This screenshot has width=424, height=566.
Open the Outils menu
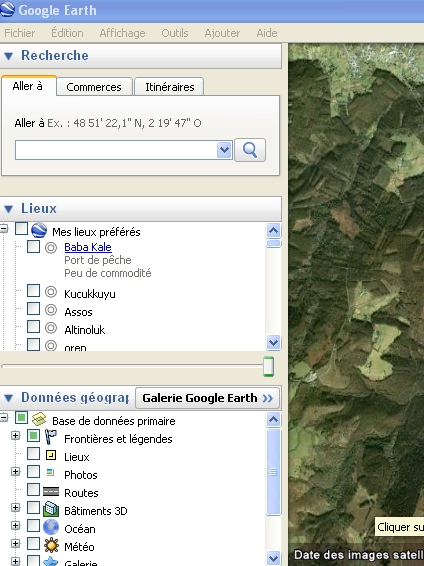pos(175,33)
